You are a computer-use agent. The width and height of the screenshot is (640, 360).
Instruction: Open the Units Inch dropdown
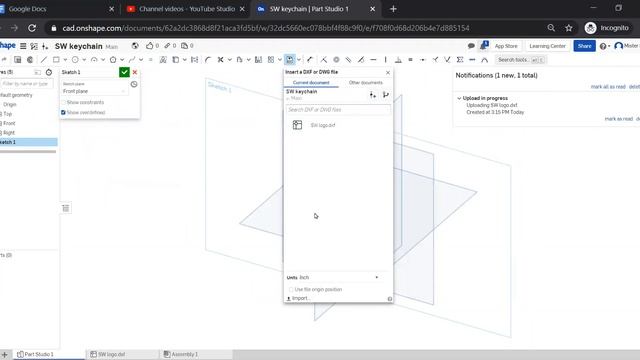(339, 278)
